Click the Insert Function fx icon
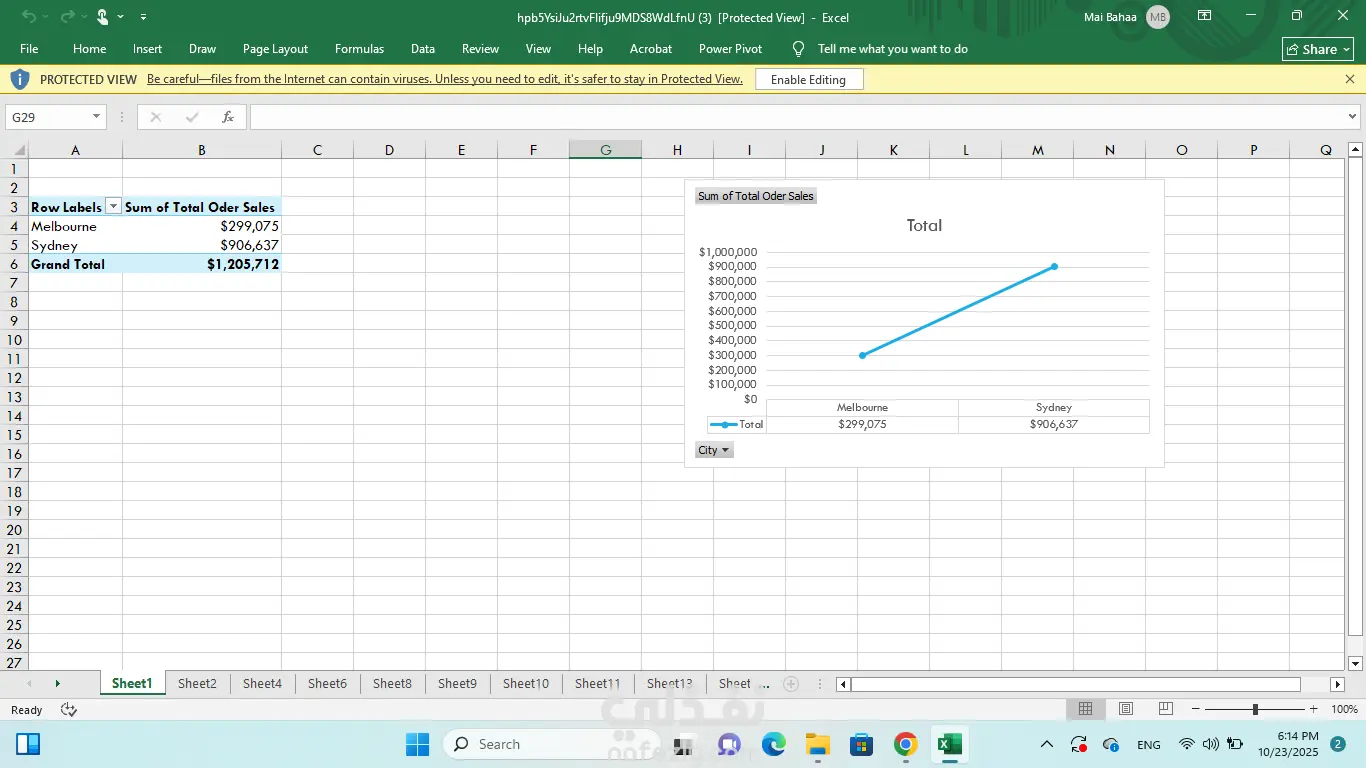The height and width of the screenshot is (768, 1366). (228, 117)
